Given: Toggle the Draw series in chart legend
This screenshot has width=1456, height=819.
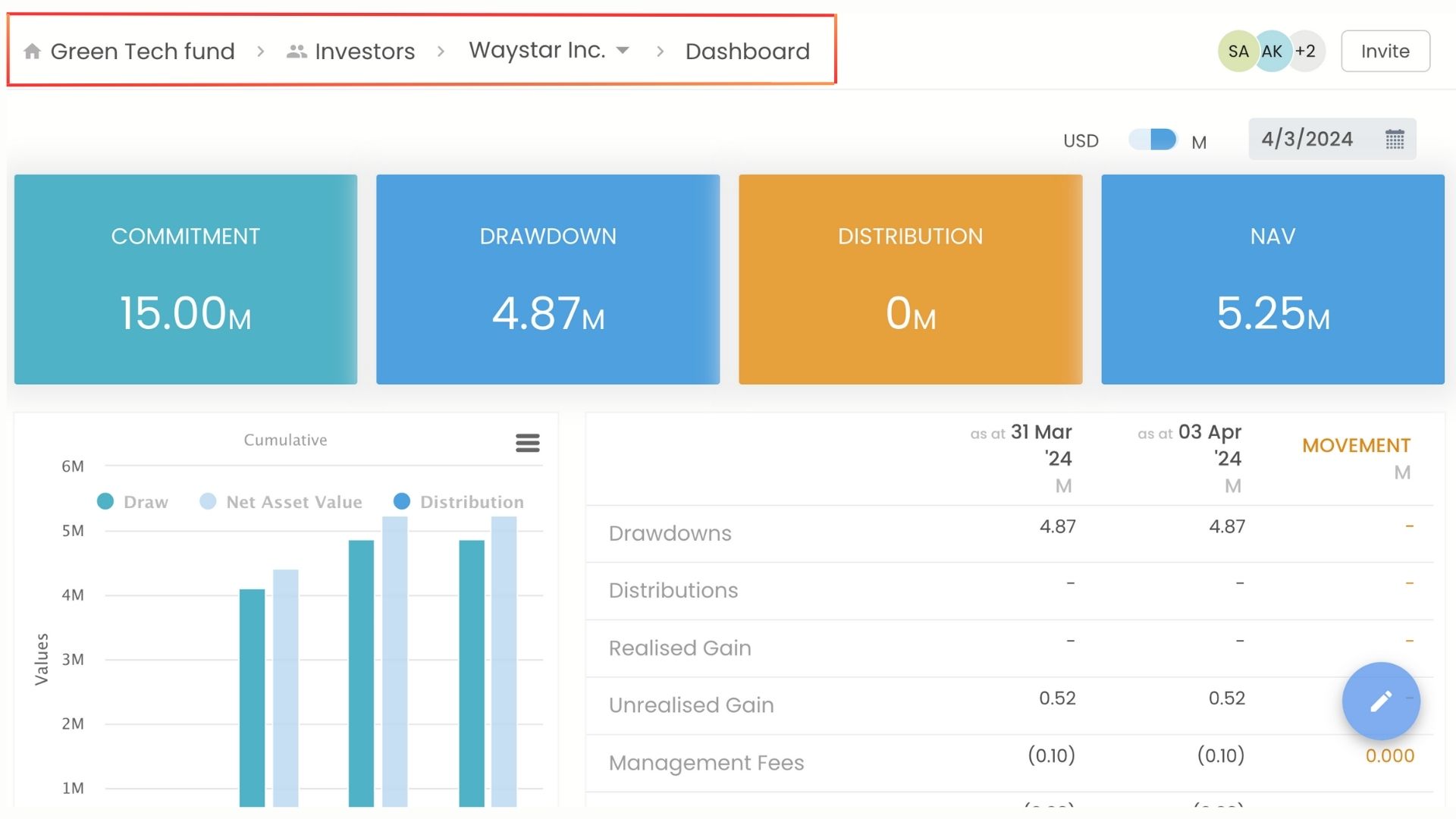Looking at the screenshot, I should 133,502.
